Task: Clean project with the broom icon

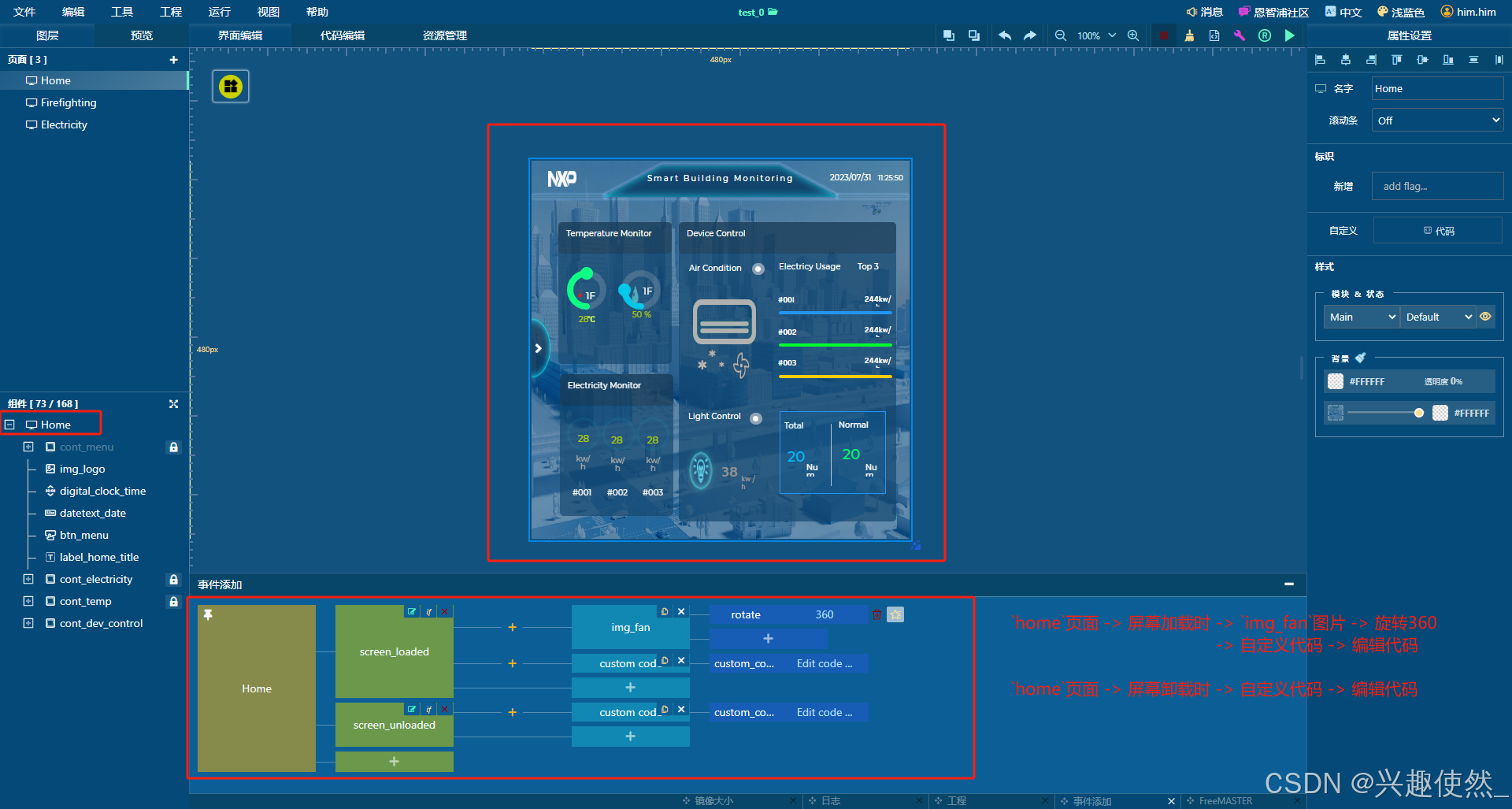Action: point(1189,35)
